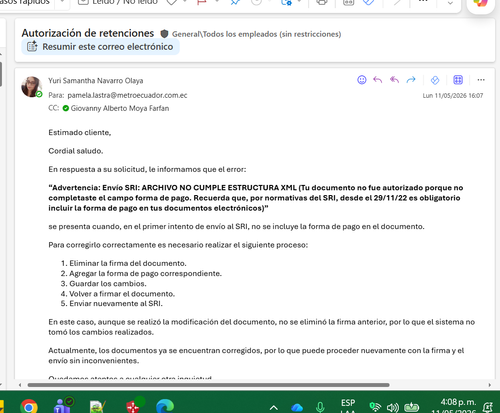
Task: Click the text Estimado cliente,
Action: [80, 133]
